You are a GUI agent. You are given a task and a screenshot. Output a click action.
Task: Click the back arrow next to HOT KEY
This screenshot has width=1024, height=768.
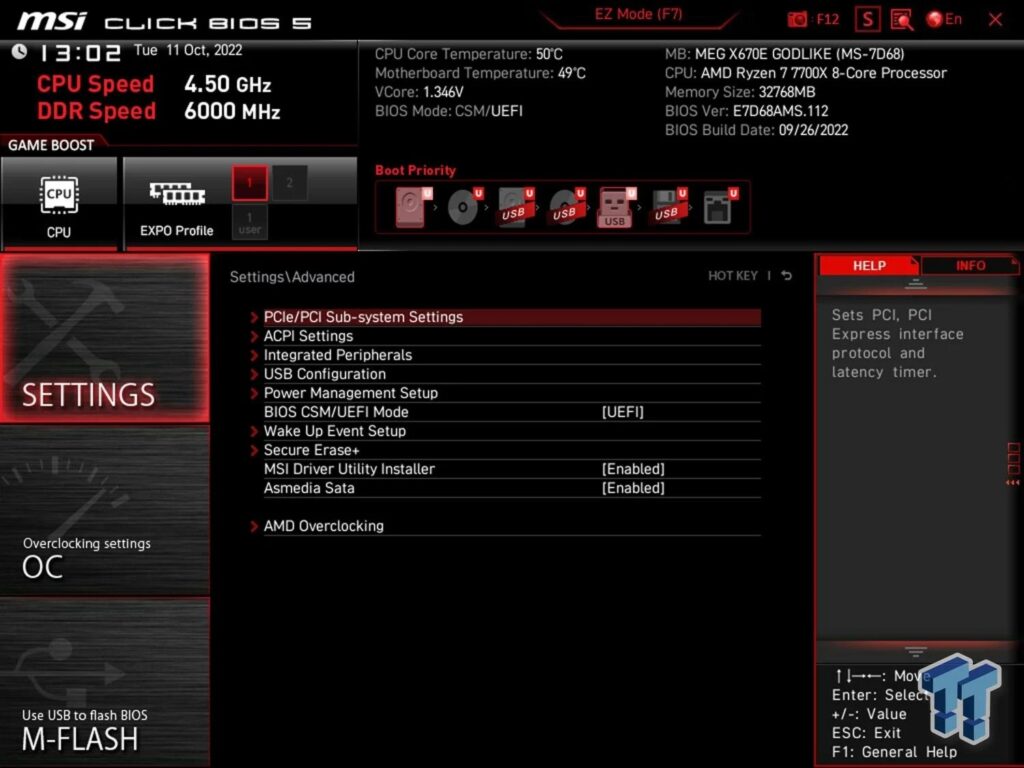tap(787, 276)
